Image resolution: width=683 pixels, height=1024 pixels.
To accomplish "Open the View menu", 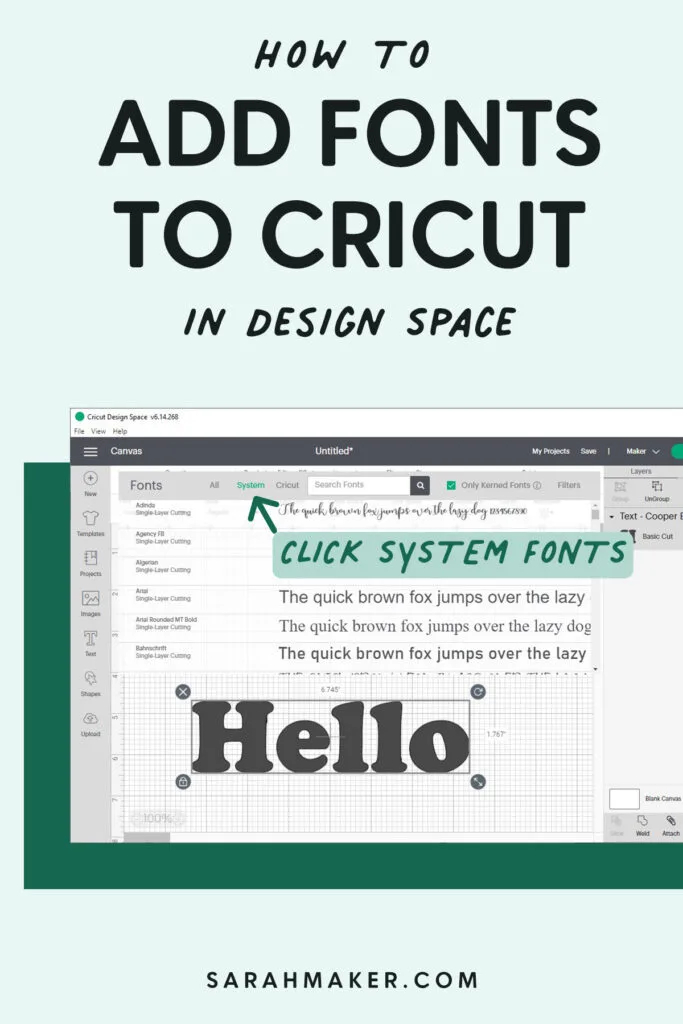I will (x=98, y=432).
